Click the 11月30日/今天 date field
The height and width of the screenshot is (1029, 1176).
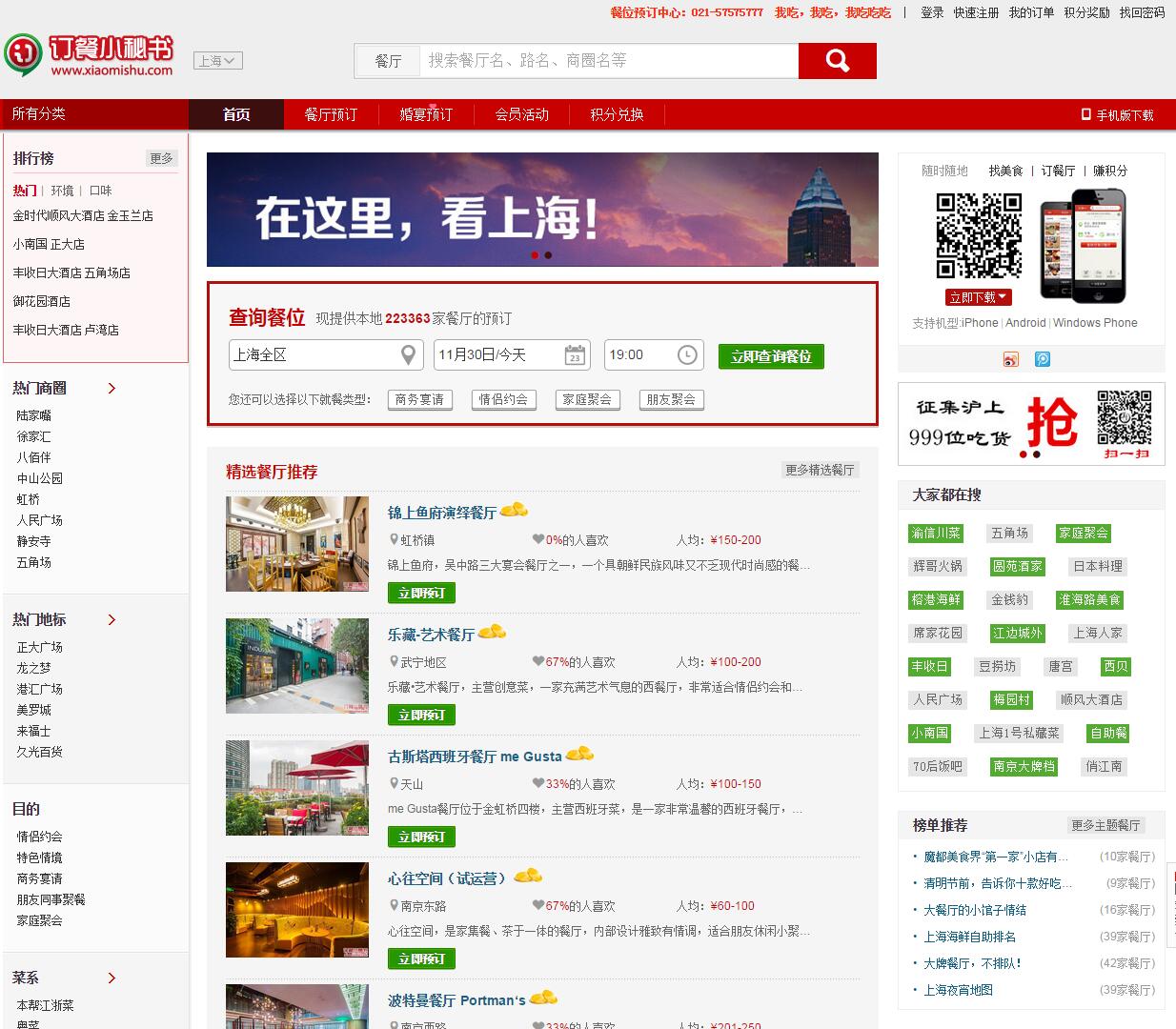[512, 355]
